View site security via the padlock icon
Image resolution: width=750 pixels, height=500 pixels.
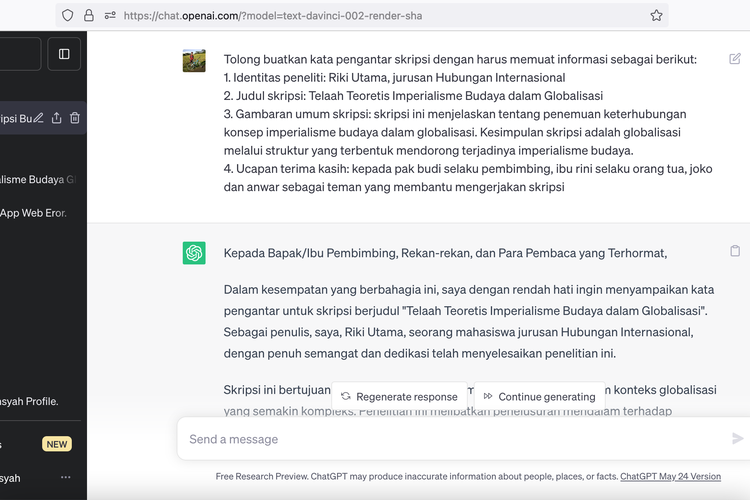[89, 15]
